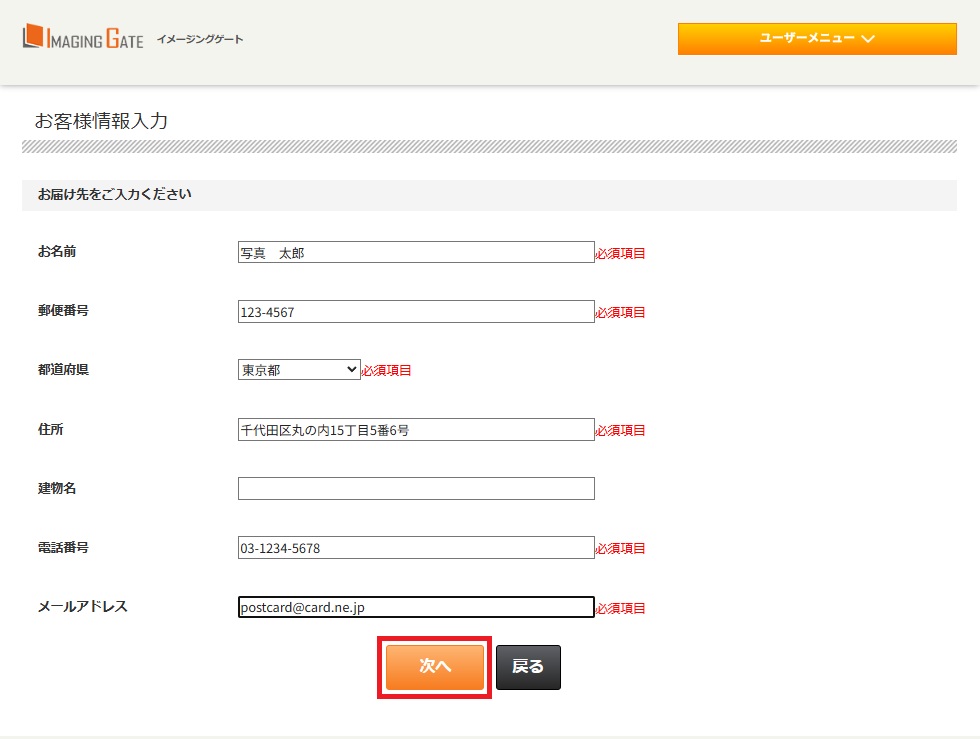Click the イメージングゲート katakana text in header
This screenshot has width=980, height=739.
click(x=200, y=40)
